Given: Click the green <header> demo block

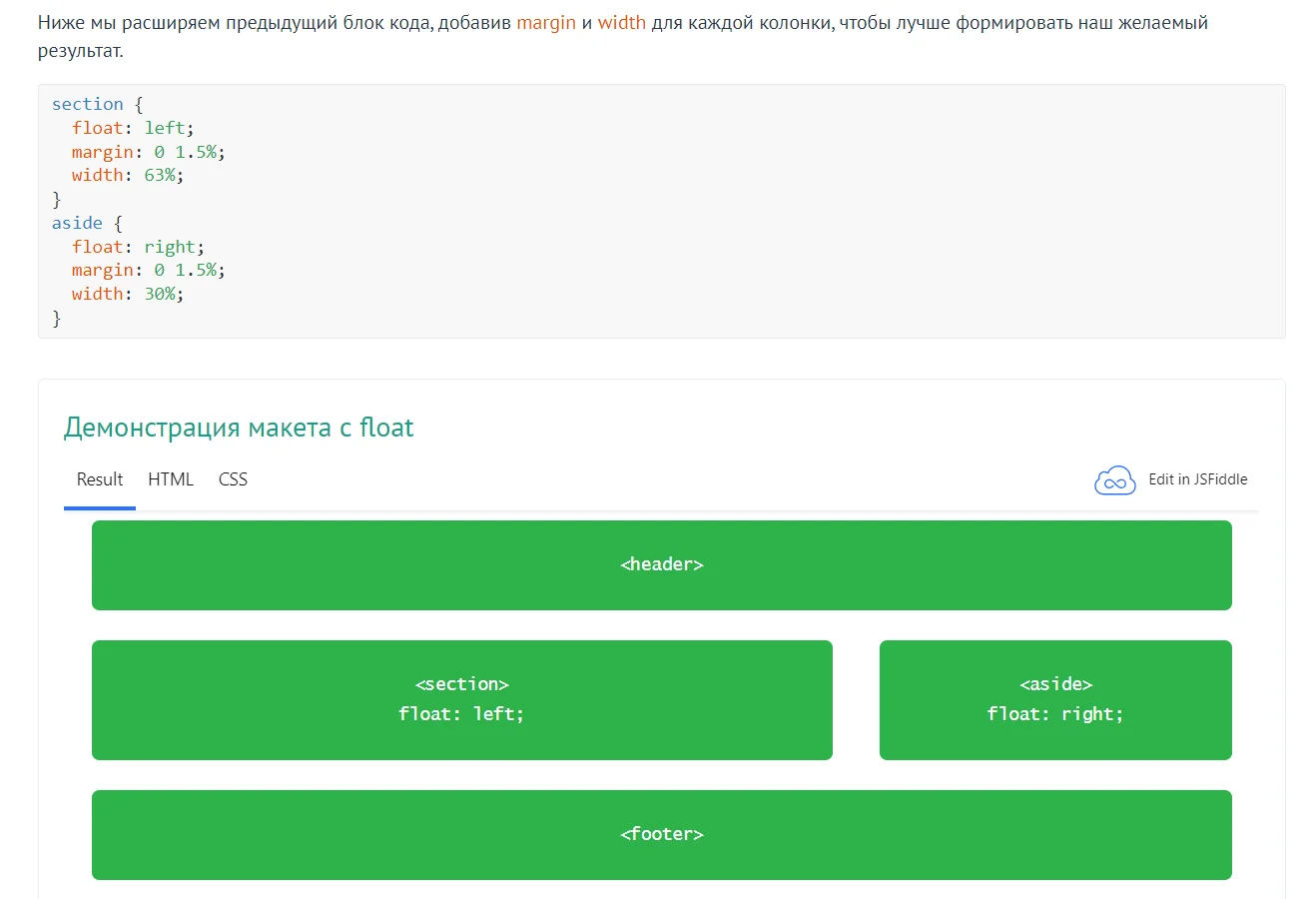Looking at the screenshot, I should tap(661, 565).
